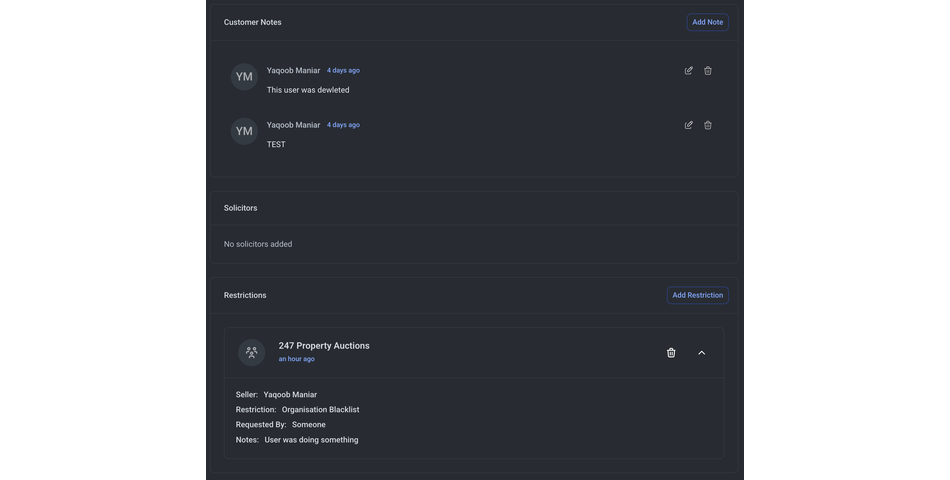This screenshot has width=950, height=480.
Task: Click the Add Note button
Action: pos(707,22)
